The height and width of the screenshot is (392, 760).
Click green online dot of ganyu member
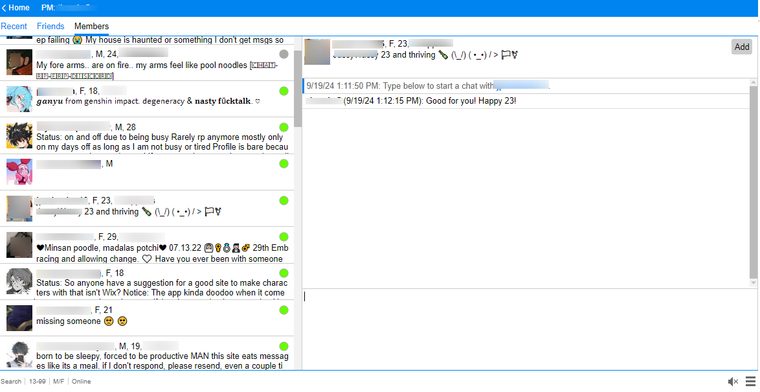tap(284, 91)
